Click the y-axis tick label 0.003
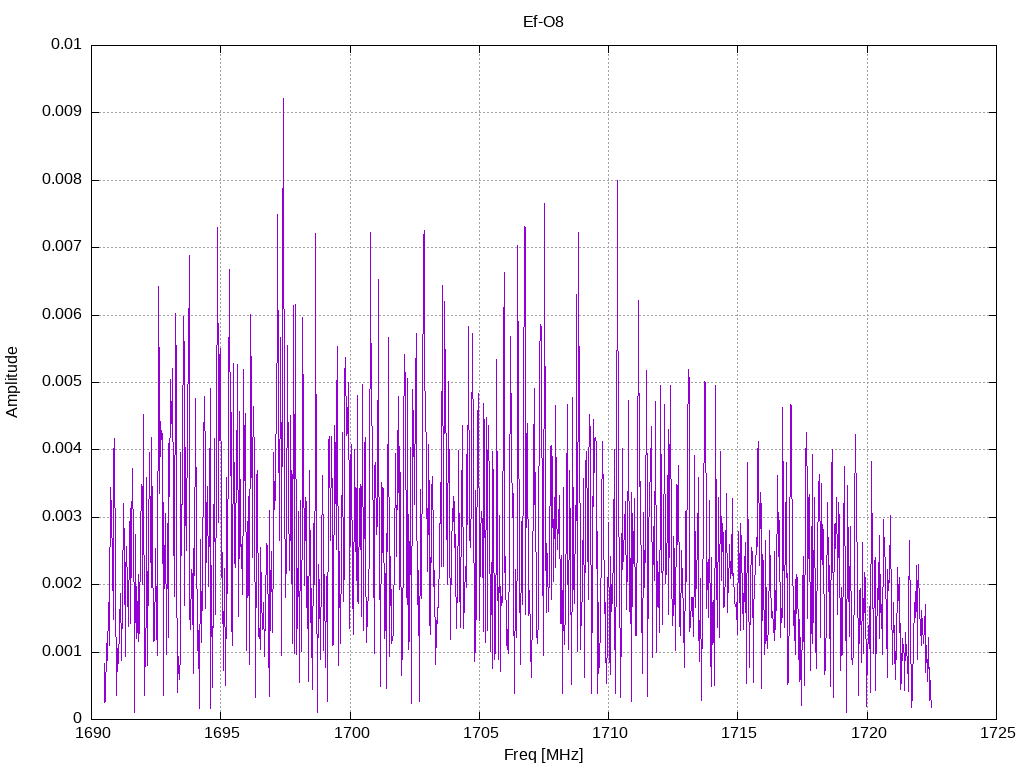Image resolution: width=1024 pixels, height=768 pixels. (62, 517)
